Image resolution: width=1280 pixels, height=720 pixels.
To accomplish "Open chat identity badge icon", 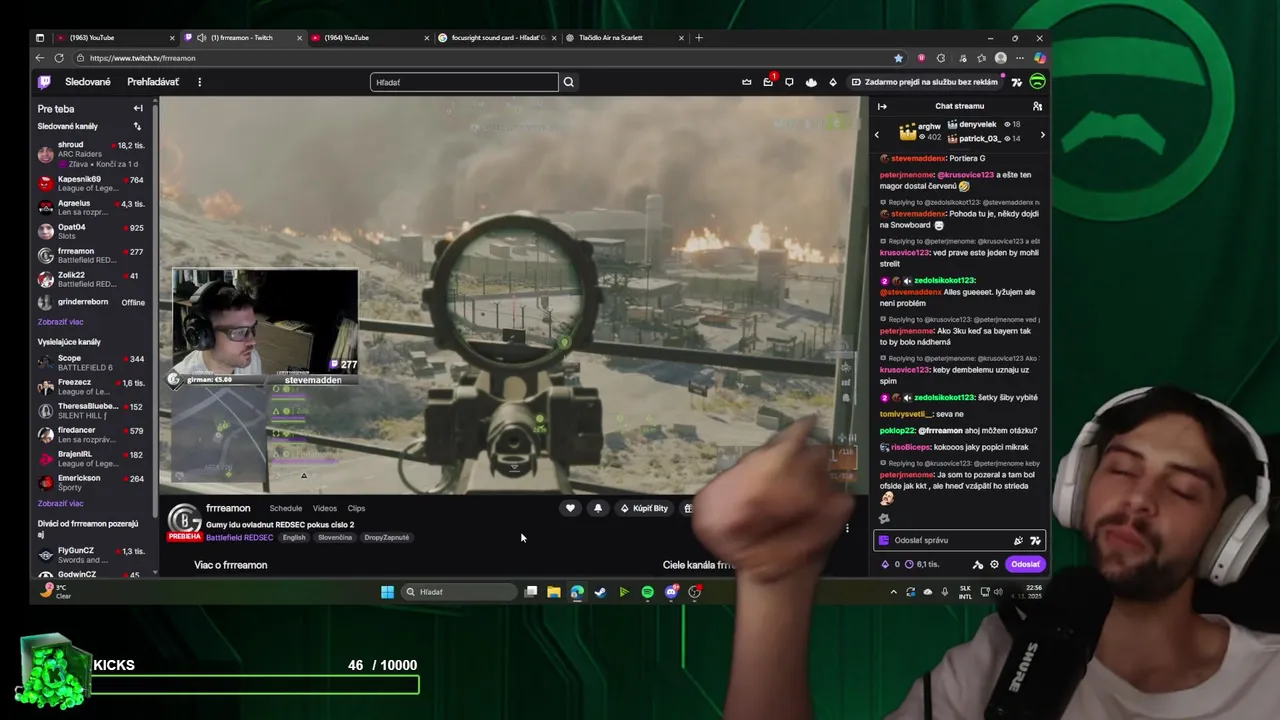I will pos(883,540).
